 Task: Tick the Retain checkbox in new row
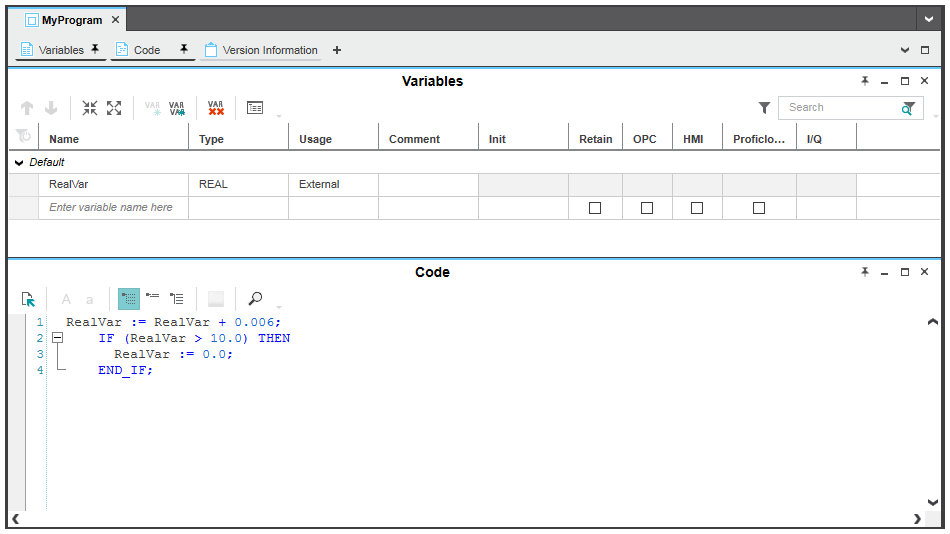coord(595,208)
